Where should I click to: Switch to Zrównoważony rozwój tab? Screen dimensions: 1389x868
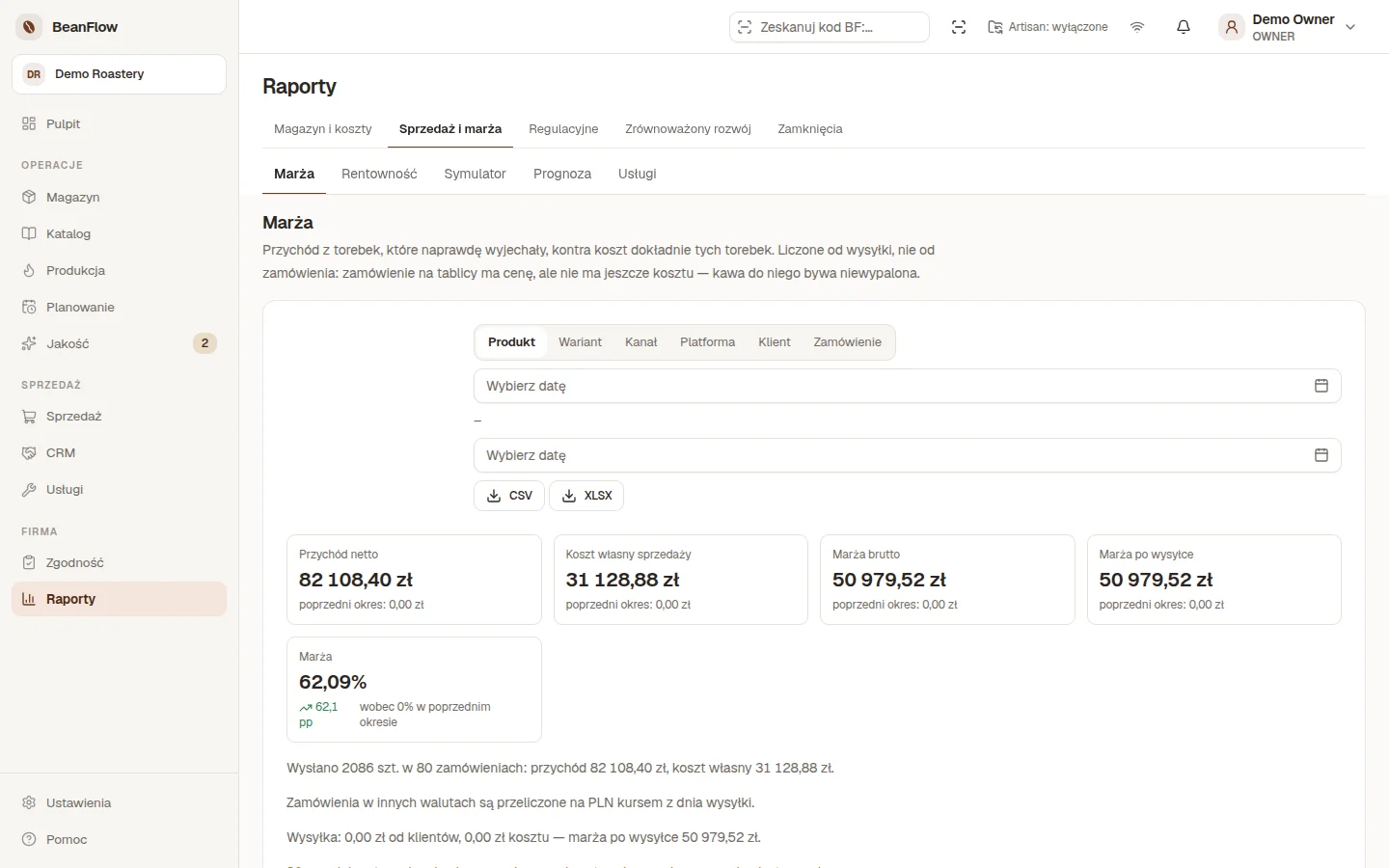click(x=688, y=129)
